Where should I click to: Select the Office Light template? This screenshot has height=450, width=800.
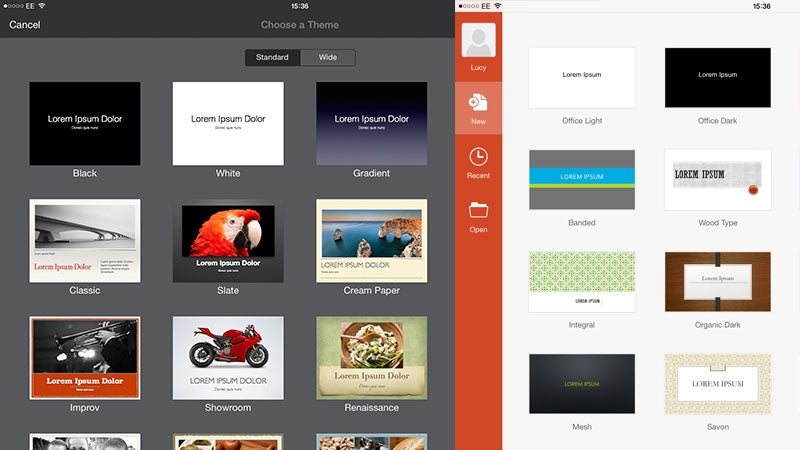pyautogui.click(x=582, y=78)
